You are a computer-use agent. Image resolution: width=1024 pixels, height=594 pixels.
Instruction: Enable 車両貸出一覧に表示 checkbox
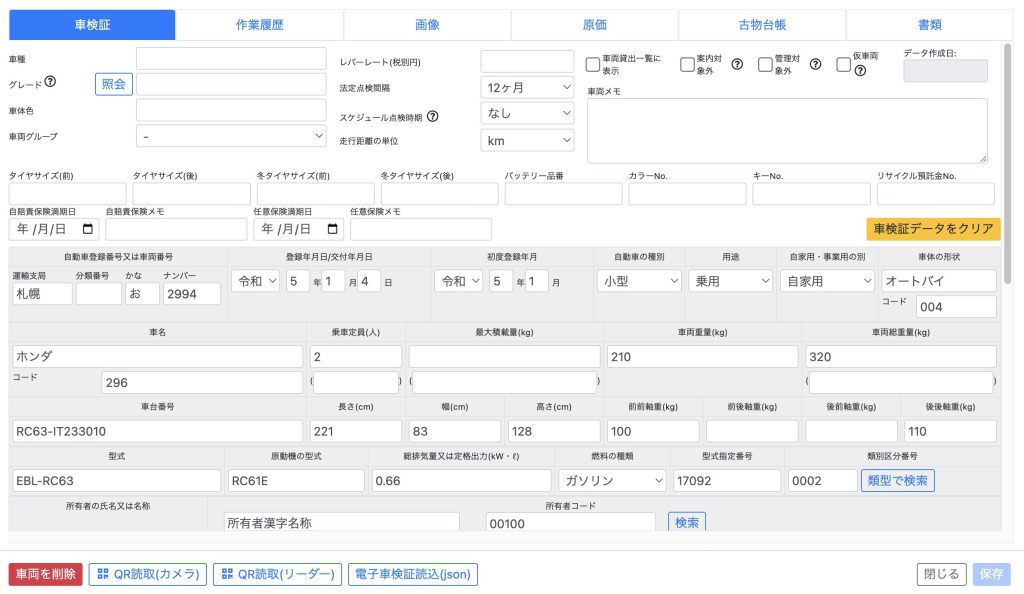pyautogui.click(x=593, y=65)
